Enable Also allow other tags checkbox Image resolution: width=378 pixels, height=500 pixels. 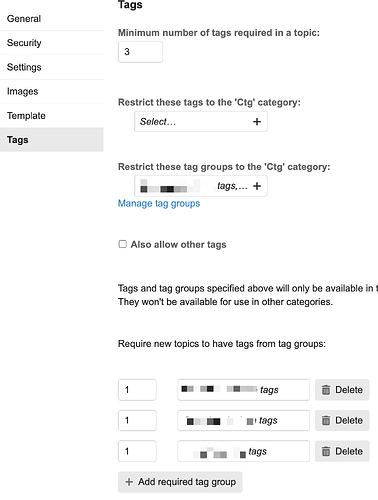pyautogui.click(x=123, y=244)
